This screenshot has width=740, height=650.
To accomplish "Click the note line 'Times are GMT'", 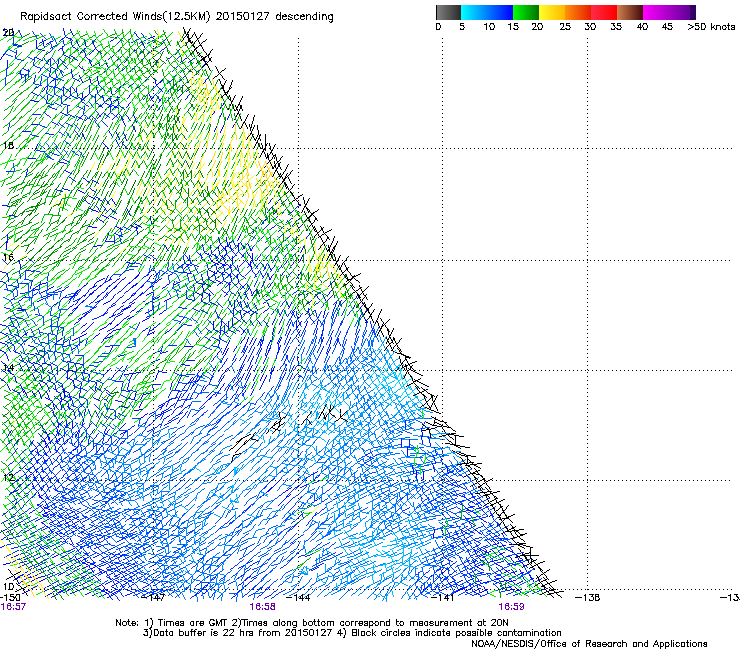I will pyautogui.click(x=193, y=623).
